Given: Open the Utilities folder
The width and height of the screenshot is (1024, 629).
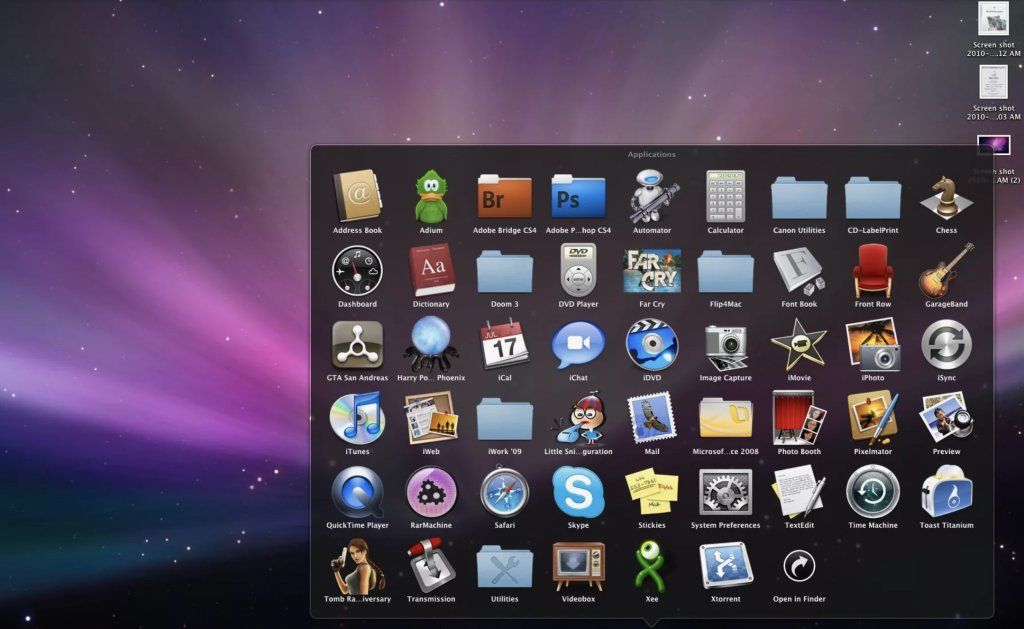Looking at the screenshot, I should tap(505, 566).
